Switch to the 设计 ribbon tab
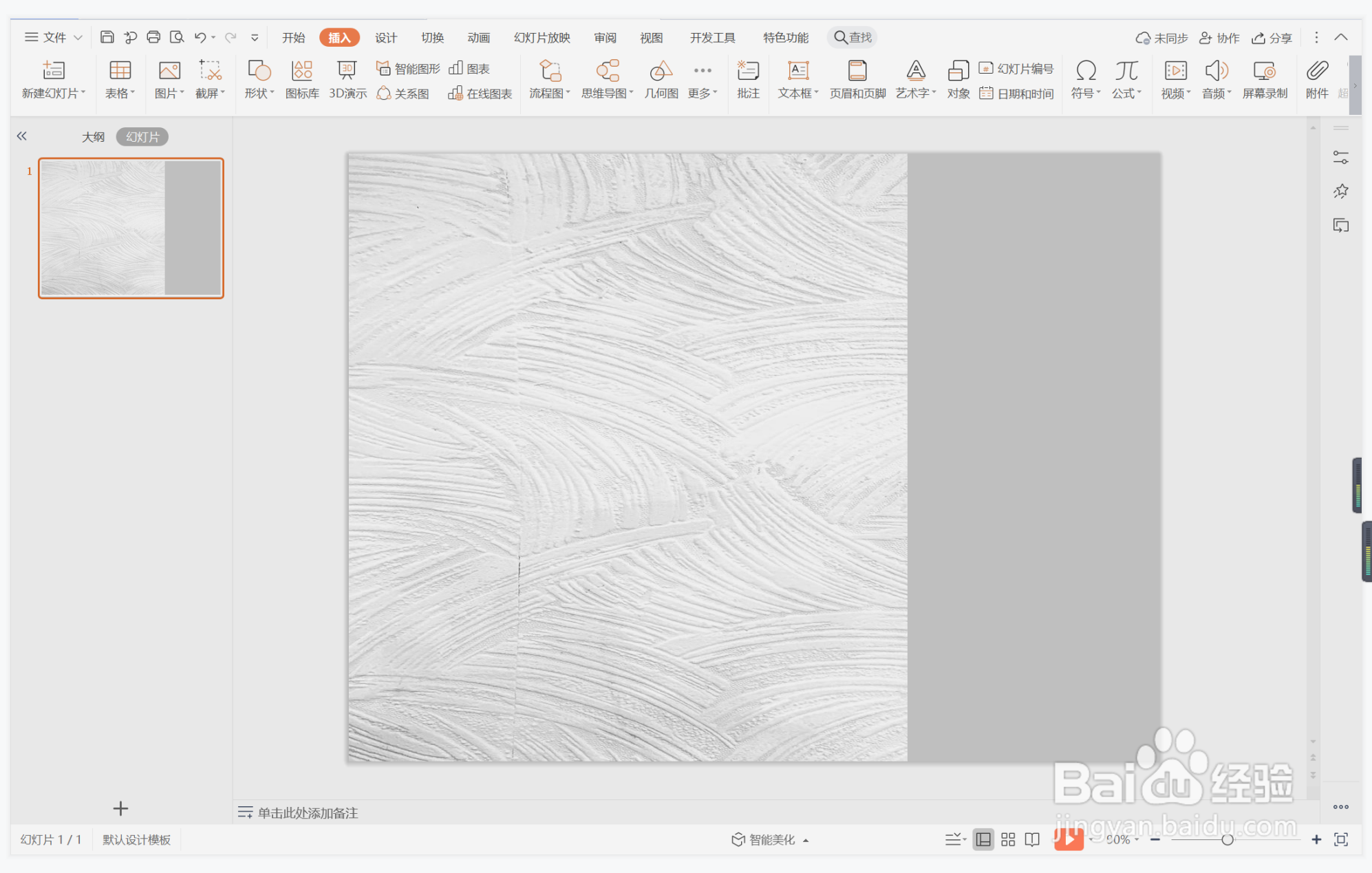This screenshot has height=873, width=1372. coord(385,37)
